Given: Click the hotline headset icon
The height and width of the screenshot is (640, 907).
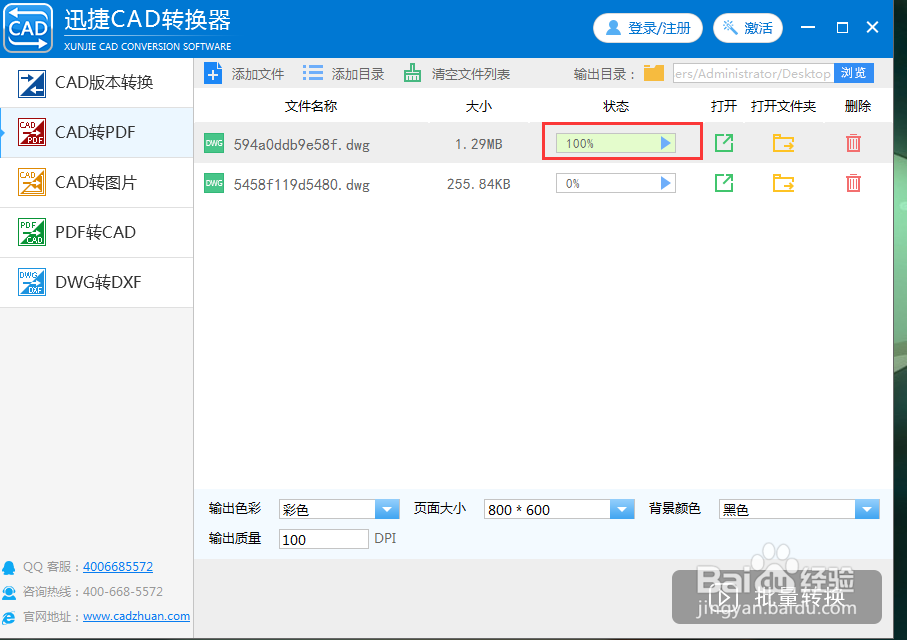Looking at the screenshot, I should pyautogui.click(x=9, y=593).
